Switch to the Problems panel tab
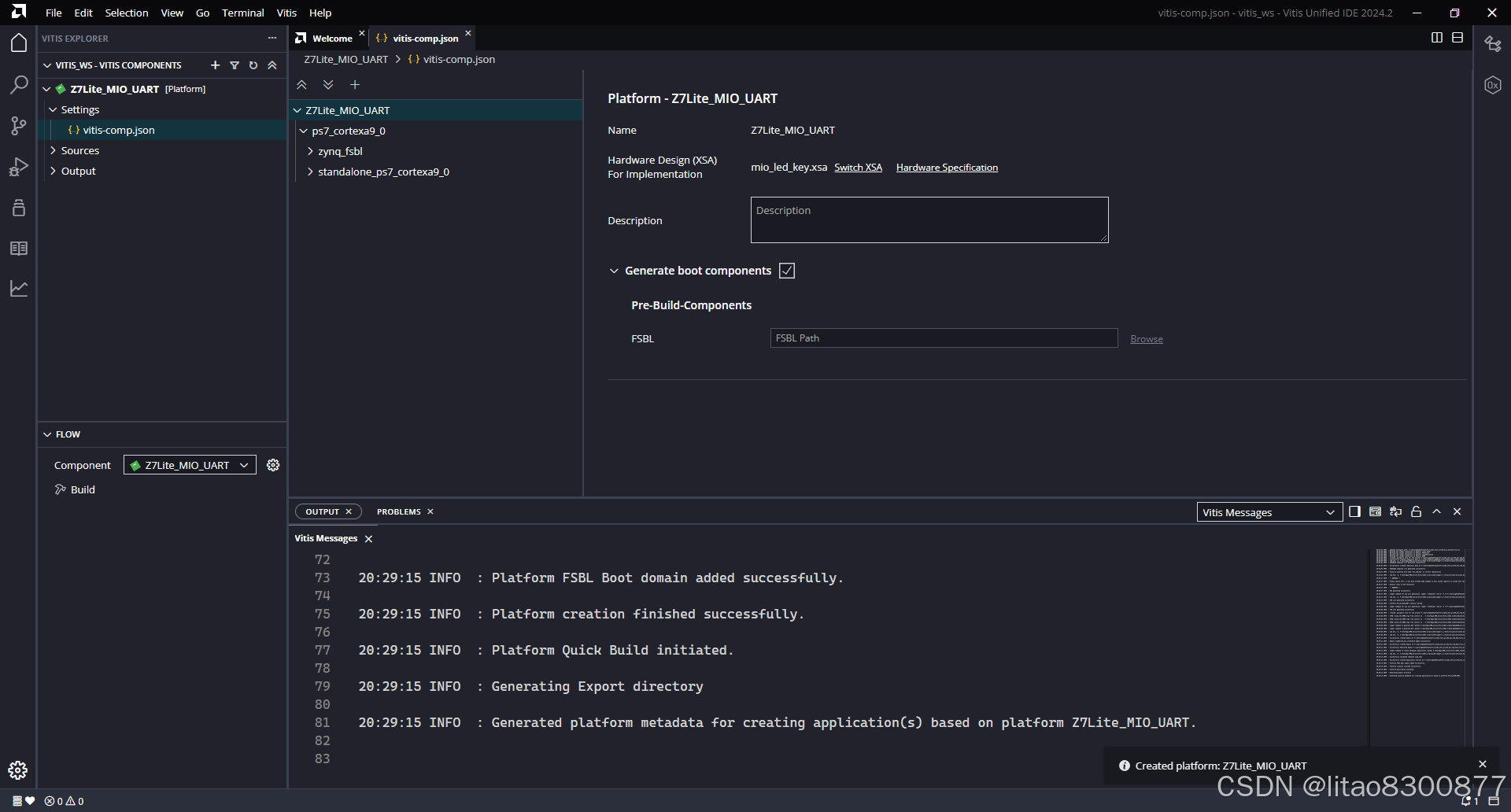Screen dimensions: 1511x812 coord(399,511)
